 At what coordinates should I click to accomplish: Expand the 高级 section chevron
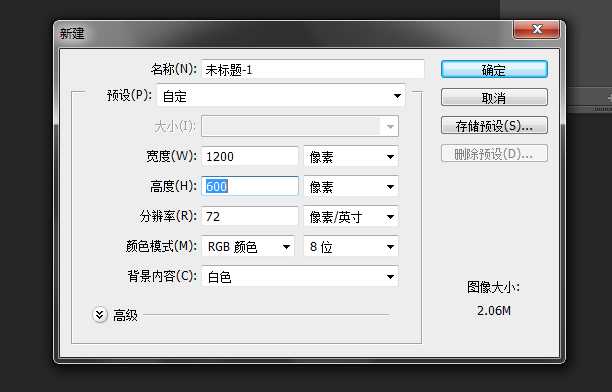(x=100, y=315)
